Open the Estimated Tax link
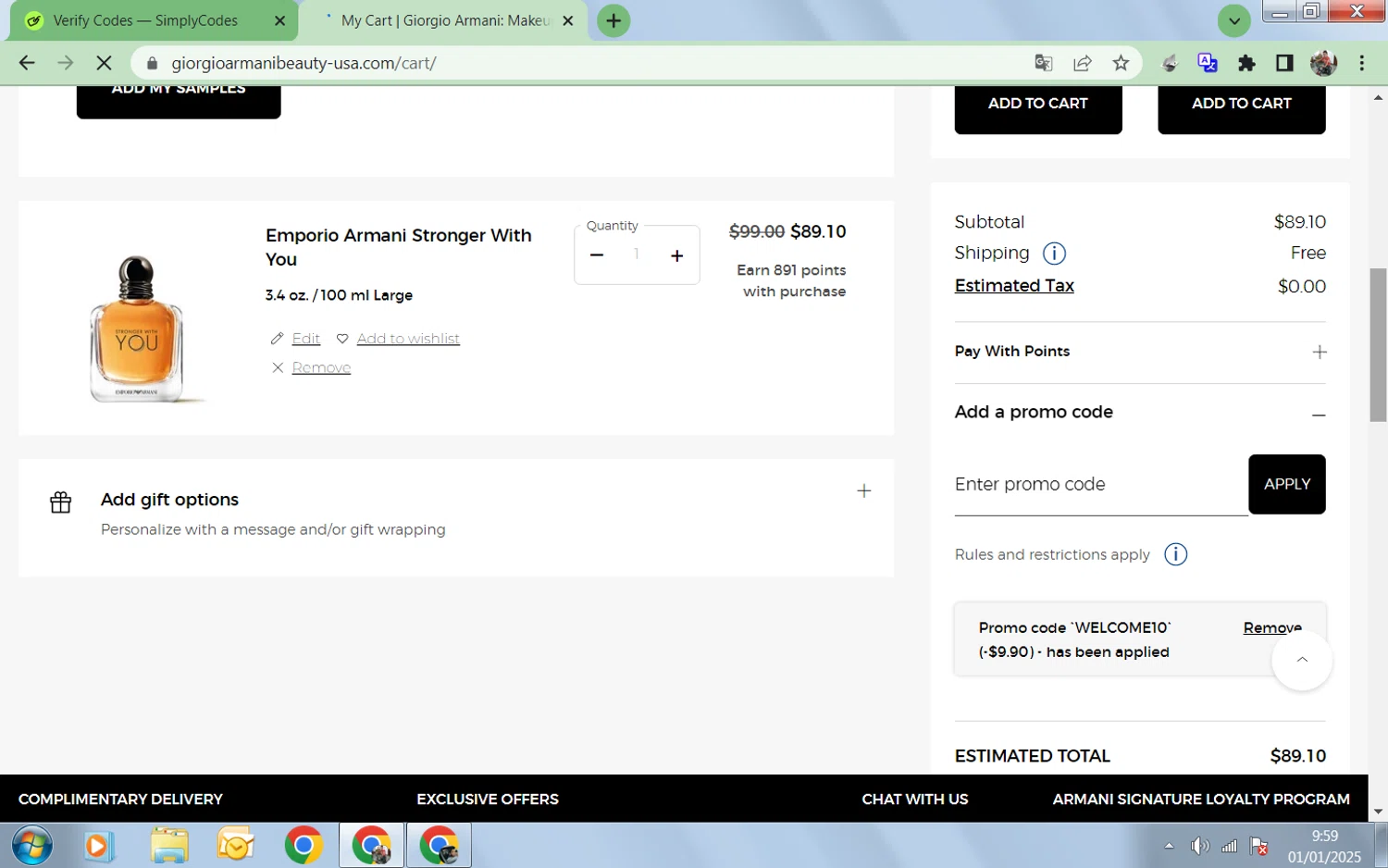 (x=1014, y=286)
